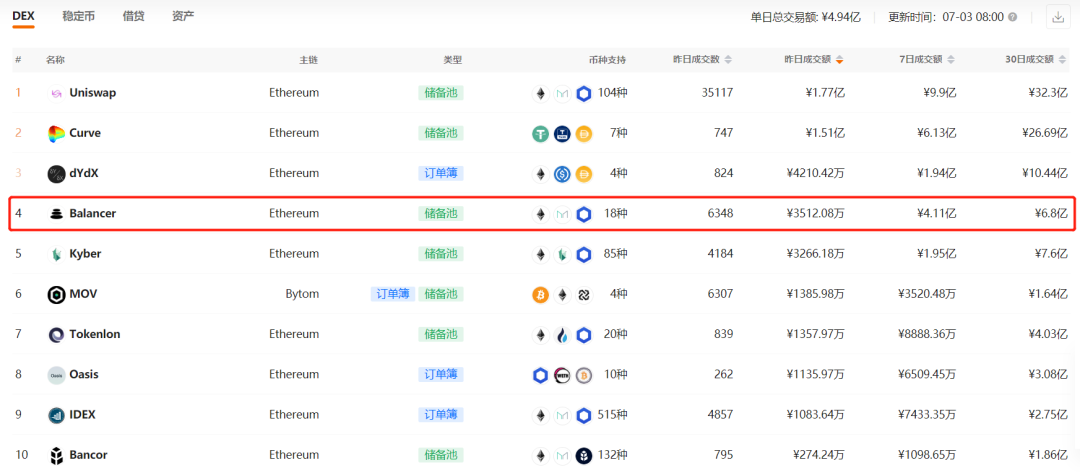Click the 订单簿 tag in dYdX row
The width and height of the screenshot is (1080, 473).
(x=441, y=174)
